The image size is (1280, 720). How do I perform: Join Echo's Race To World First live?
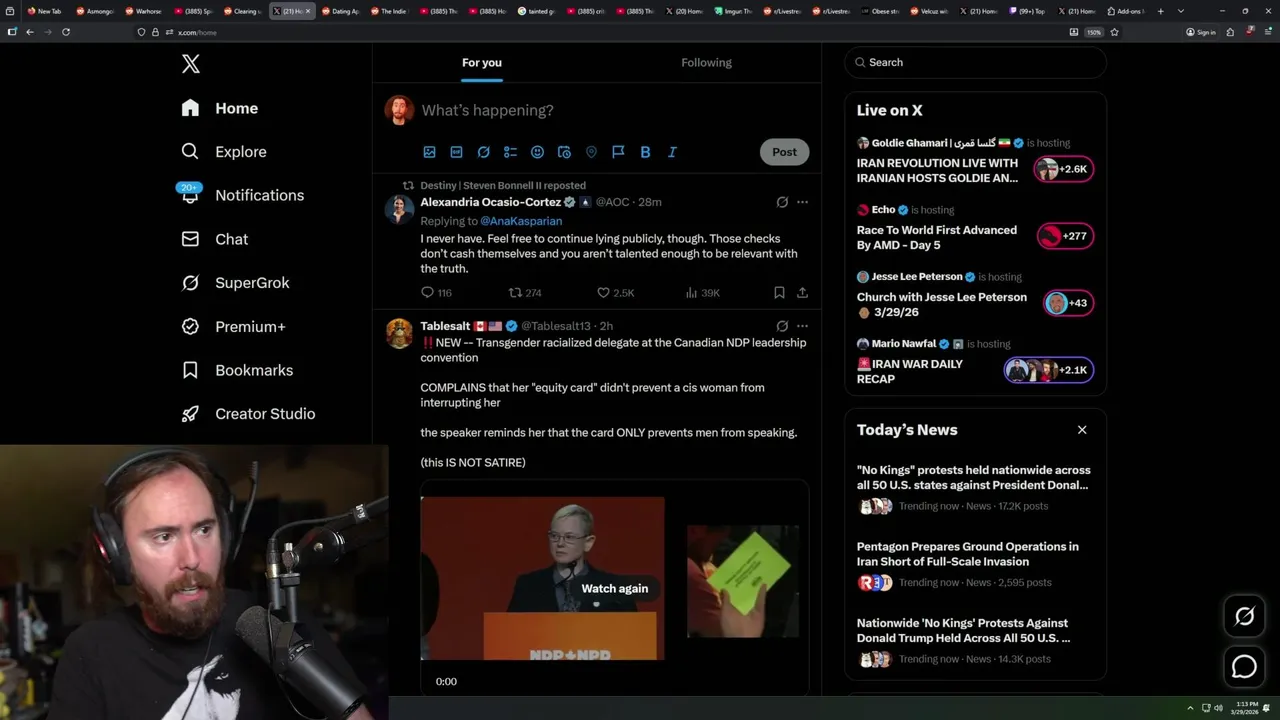(1066, 236)
